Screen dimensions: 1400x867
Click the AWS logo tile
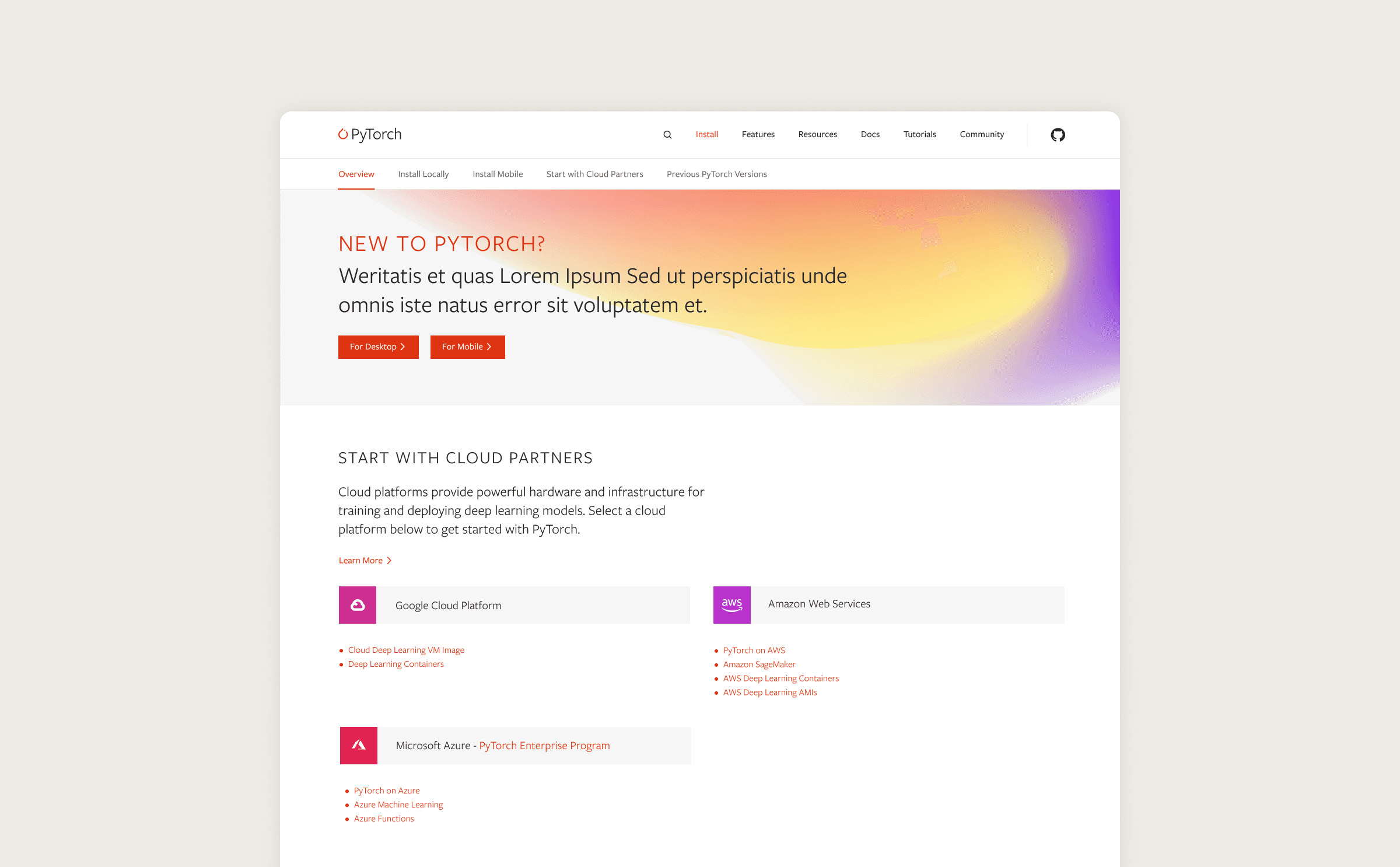click(x=731, y=605)
